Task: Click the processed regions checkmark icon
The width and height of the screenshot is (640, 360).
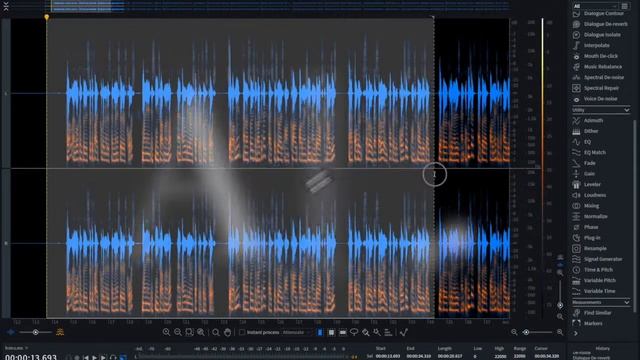Action: [x=404, y=333]
